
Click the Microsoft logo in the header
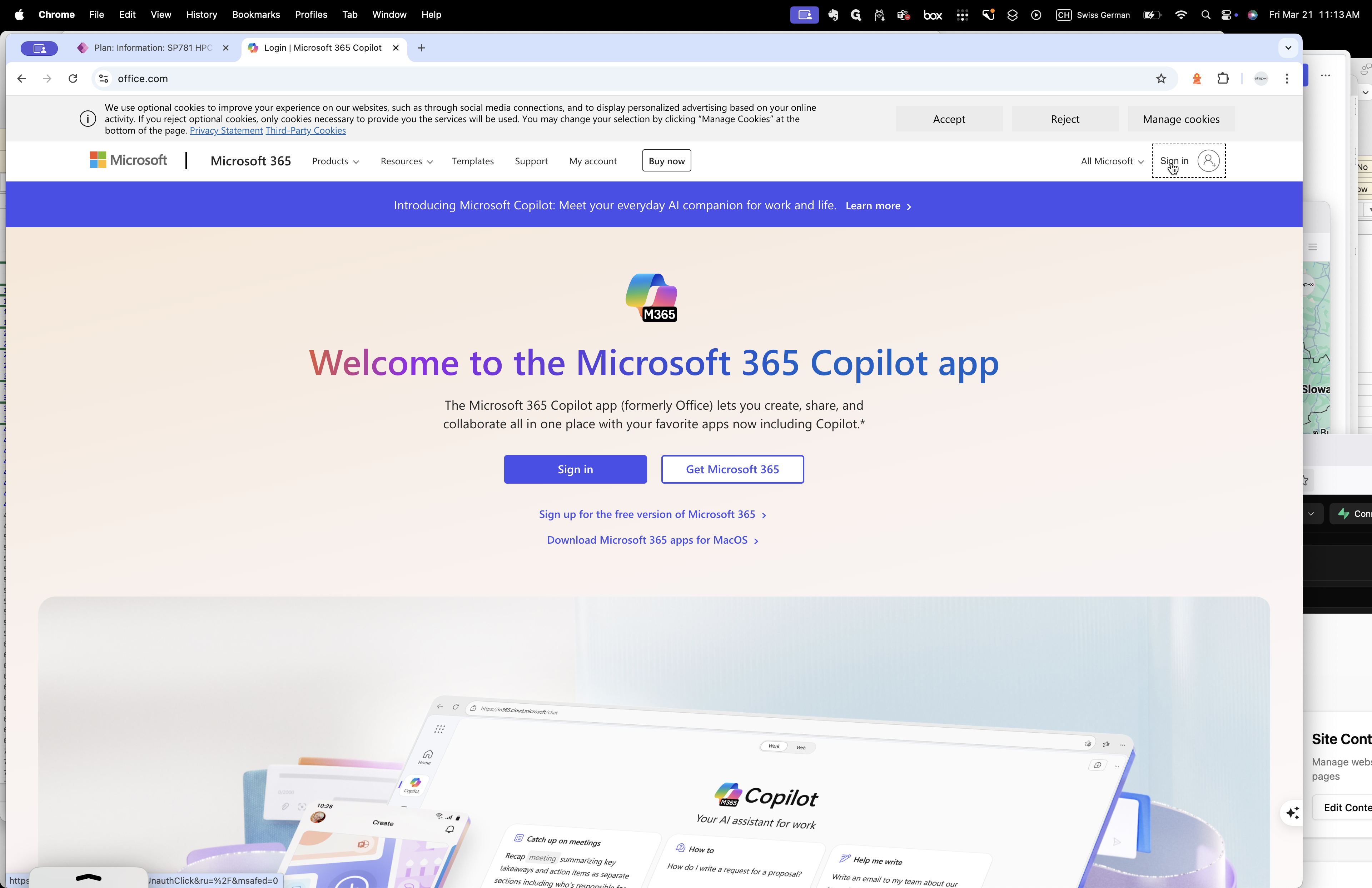(128, 160)
